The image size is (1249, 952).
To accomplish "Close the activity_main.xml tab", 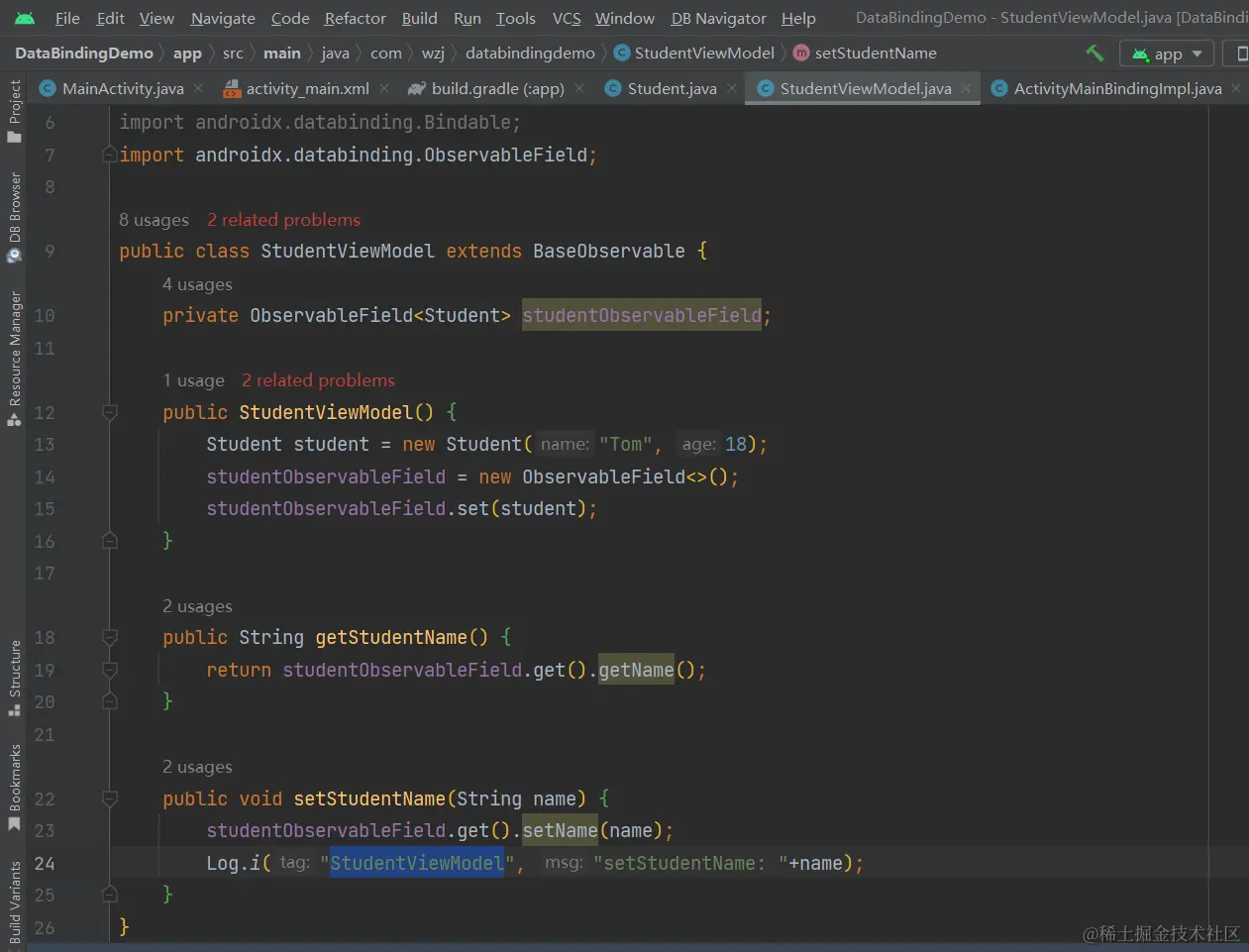I will (384, 88).
